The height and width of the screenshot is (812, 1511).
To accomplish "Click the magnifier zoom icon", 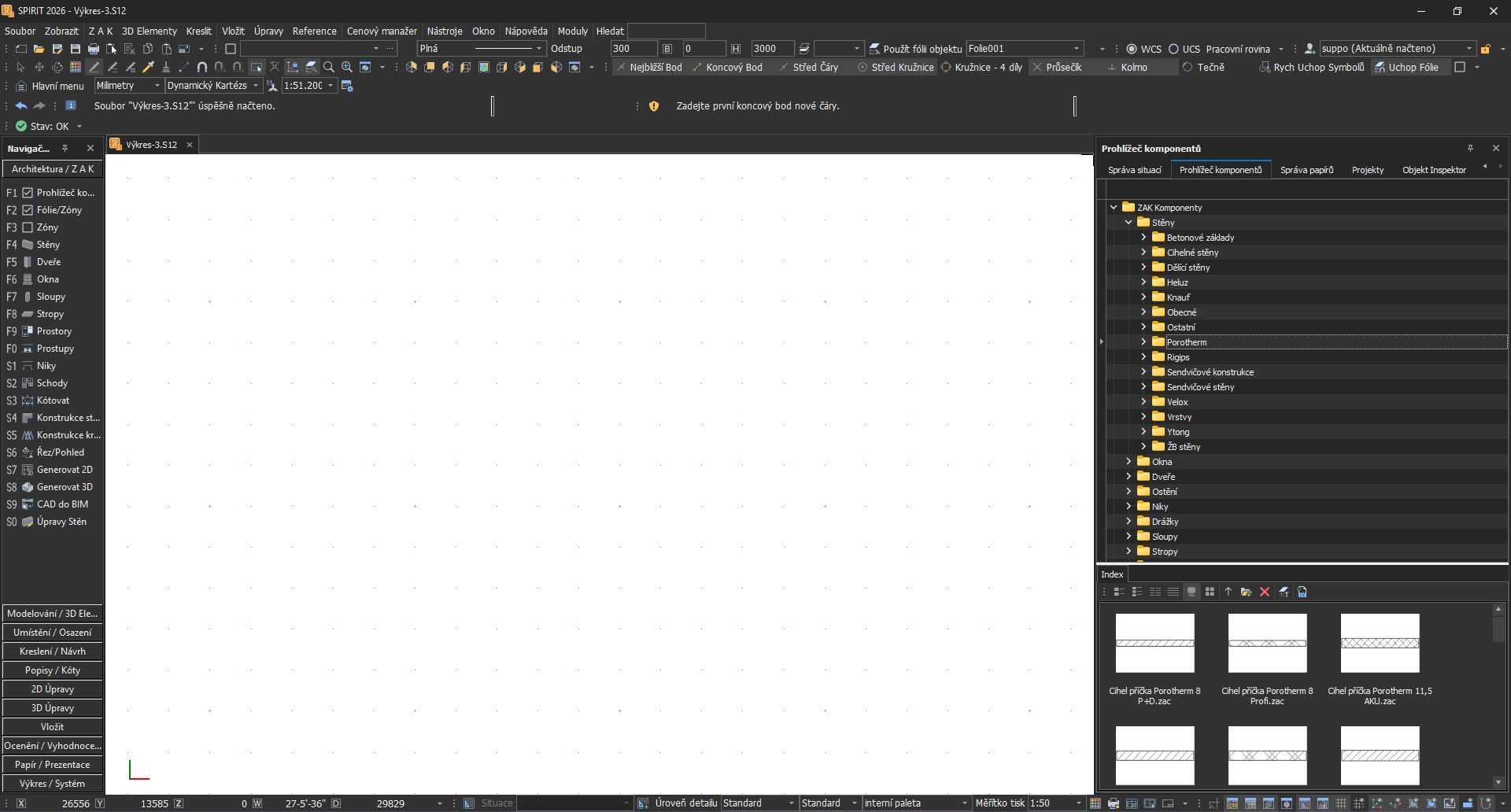I will pyautogui.click(x=329, y=68).
